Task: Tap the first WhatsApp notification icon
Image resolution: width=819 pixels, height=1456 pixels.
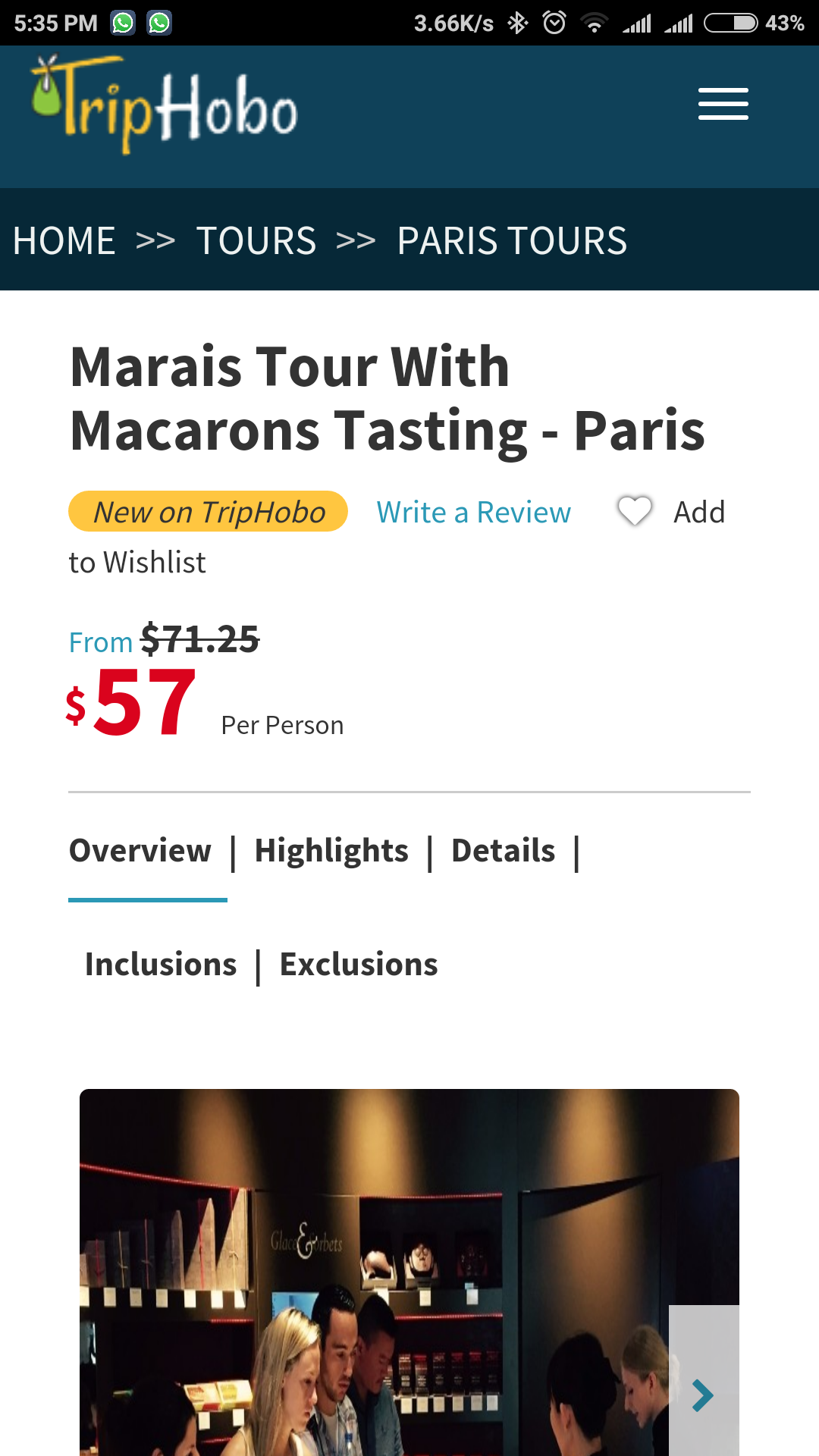Action: click(x=123, y=23)
